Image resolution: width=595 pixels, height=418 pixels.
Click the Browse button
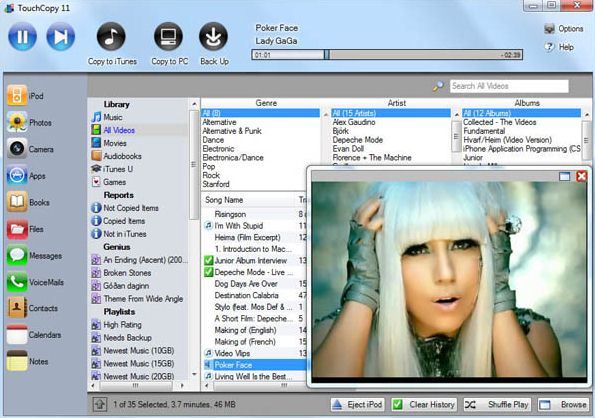(564, 405)
